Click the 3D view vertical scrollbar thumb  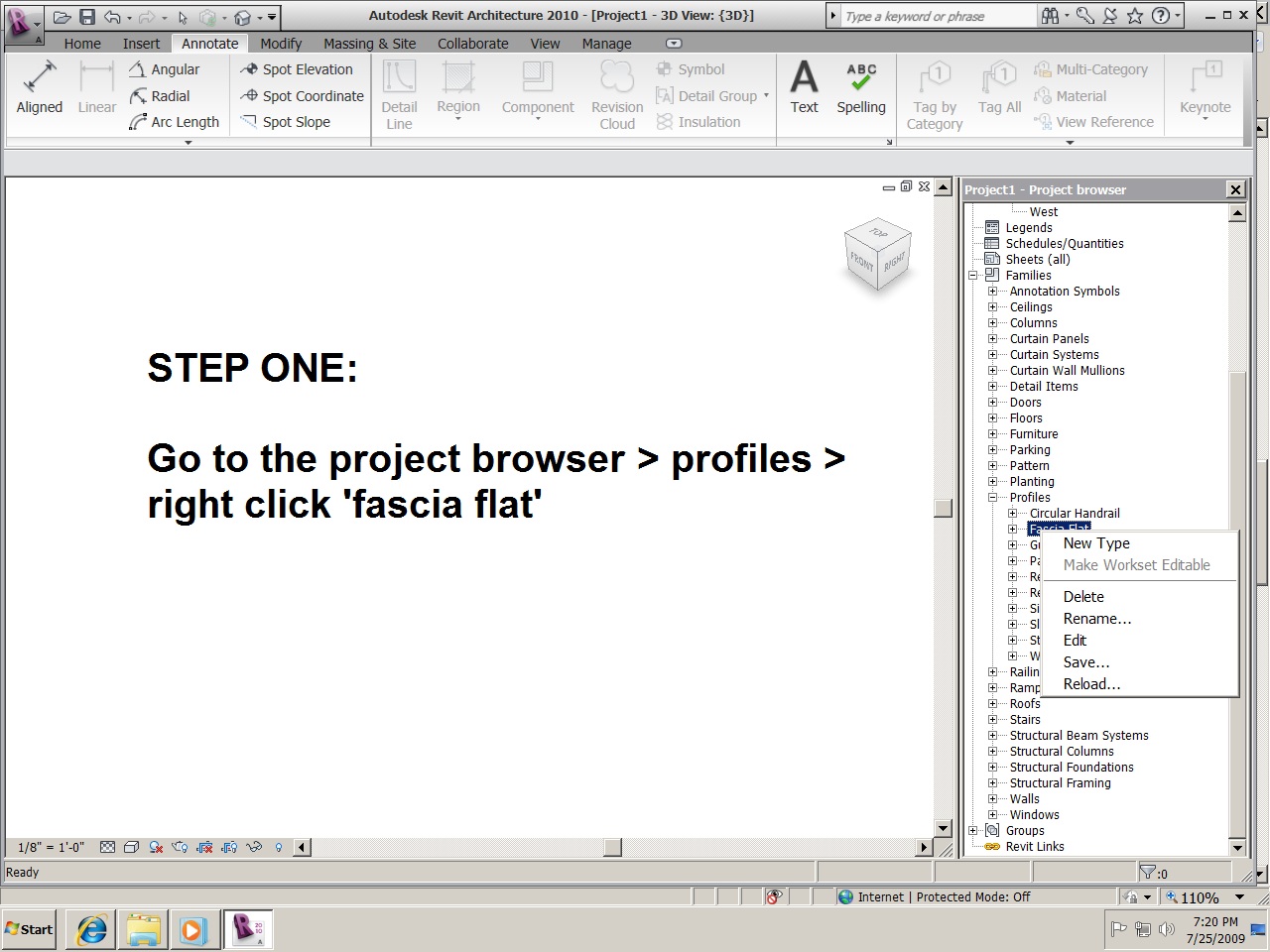(x=943, y=508)
